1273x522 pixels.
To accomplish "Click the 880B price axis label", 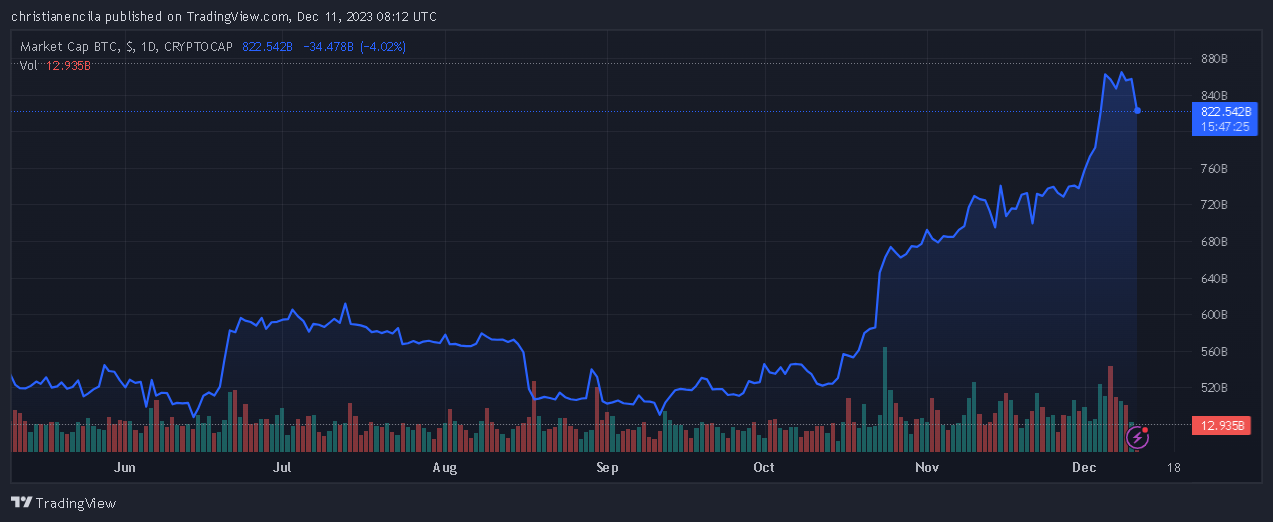I will click(x=1213, y=59).
